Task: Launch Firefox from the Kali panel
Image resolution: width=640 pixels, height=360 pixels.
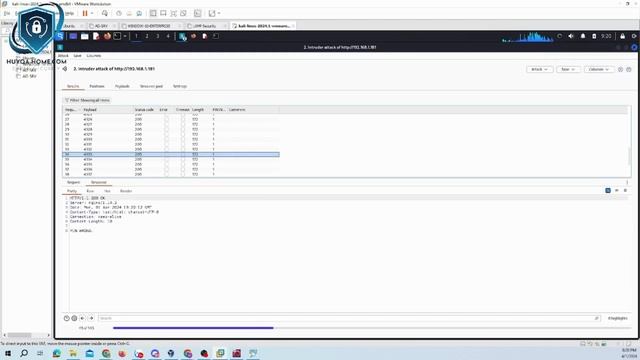Action: click(107, 36)
